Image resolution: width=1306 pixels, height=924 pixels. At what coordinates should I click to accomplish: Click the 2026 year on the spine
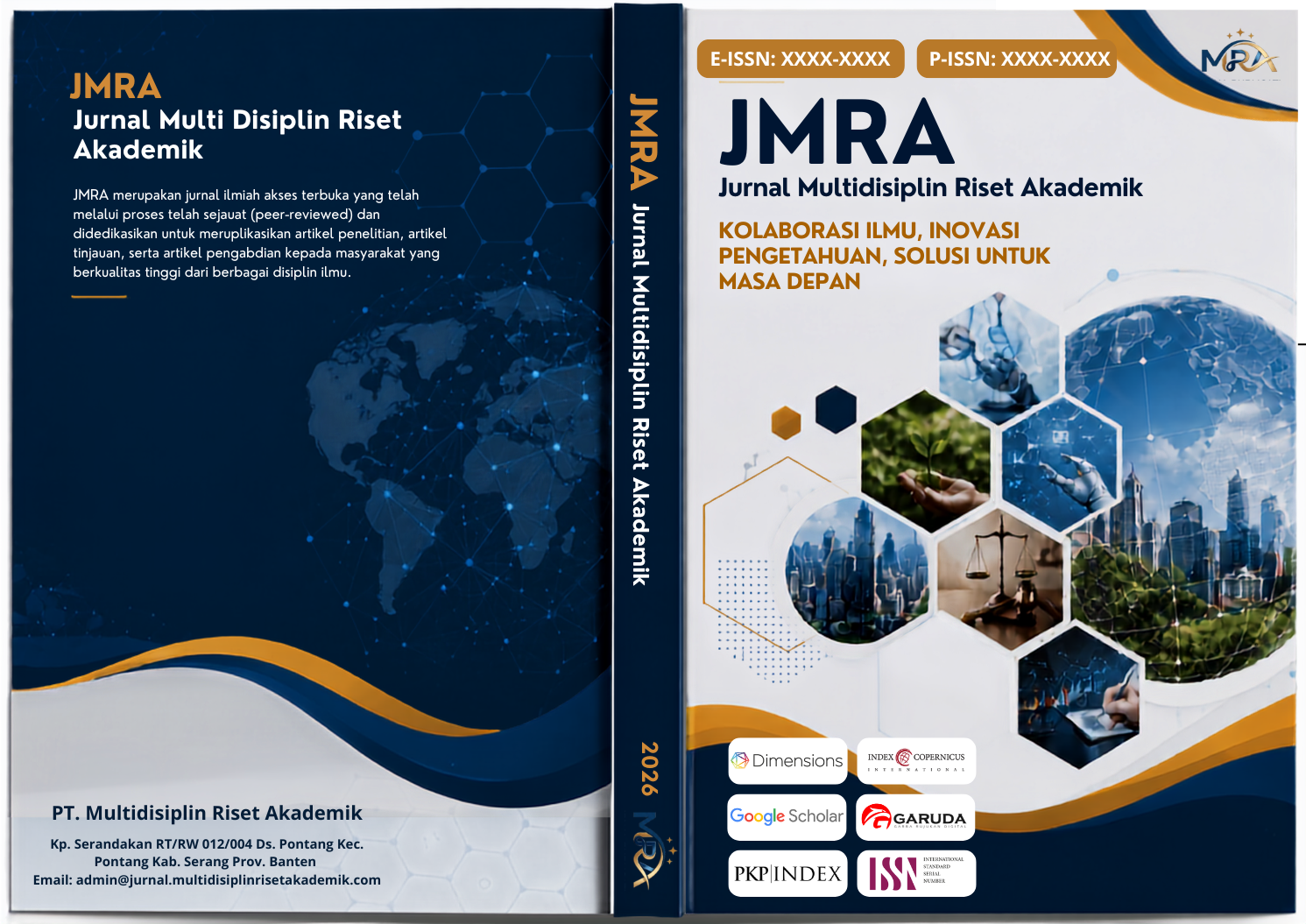649,769
